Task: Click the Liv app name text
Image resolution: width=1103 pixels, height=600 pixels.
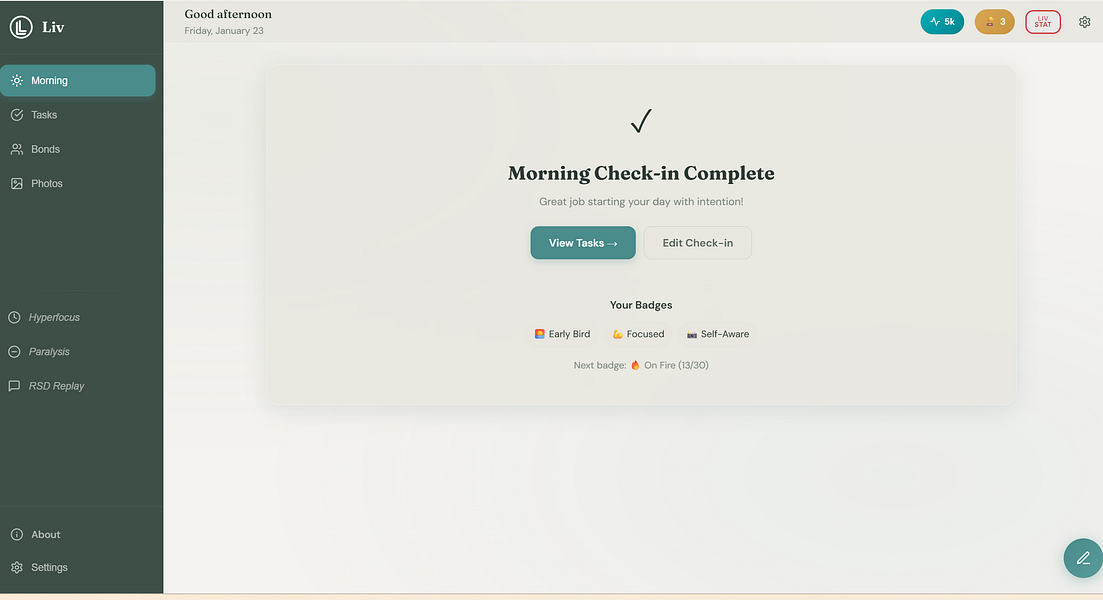Action: tap(53, 27)
